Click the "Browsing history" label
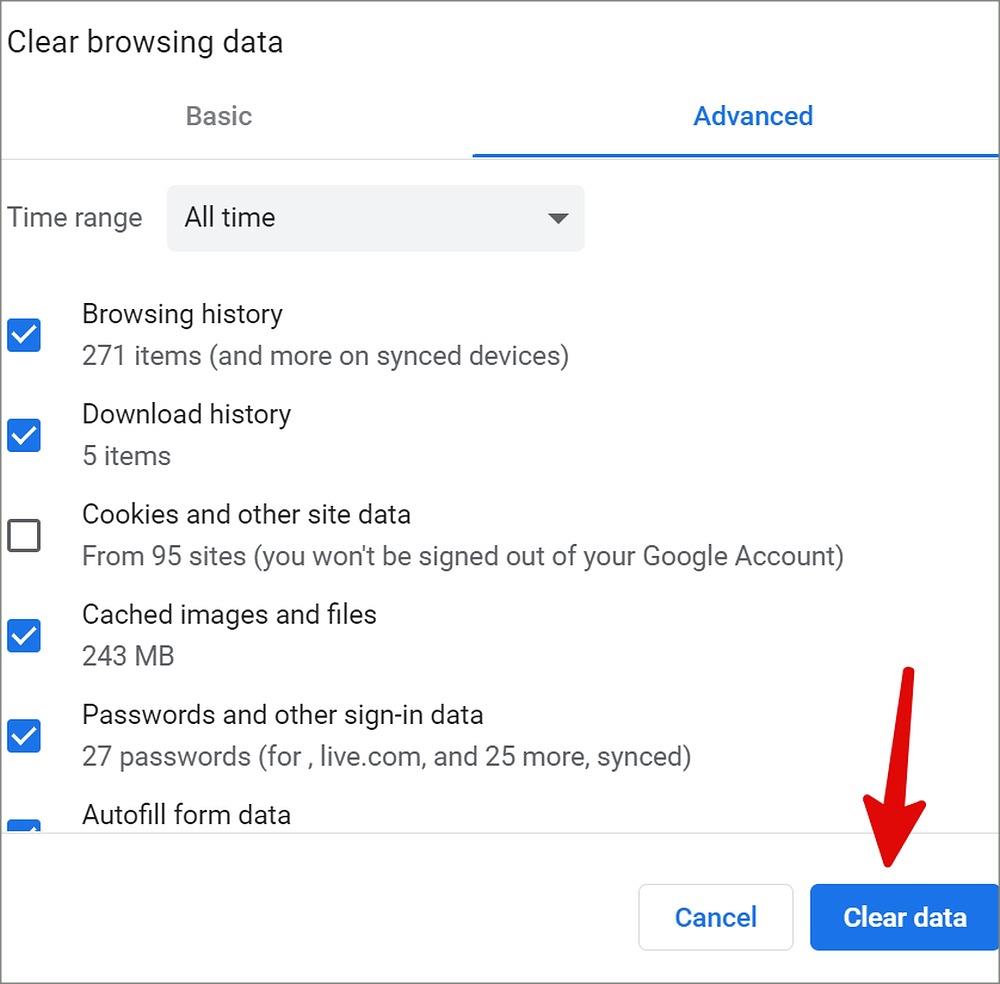The image size is (1000, 984). point(182,314)
